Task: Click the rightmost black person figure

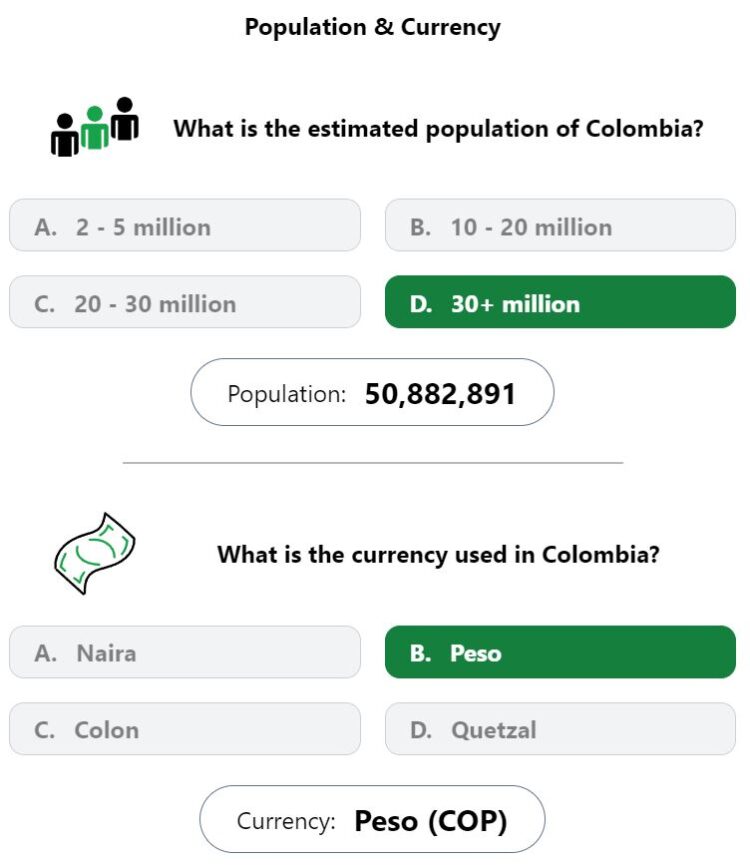Action: pos(125,119)
